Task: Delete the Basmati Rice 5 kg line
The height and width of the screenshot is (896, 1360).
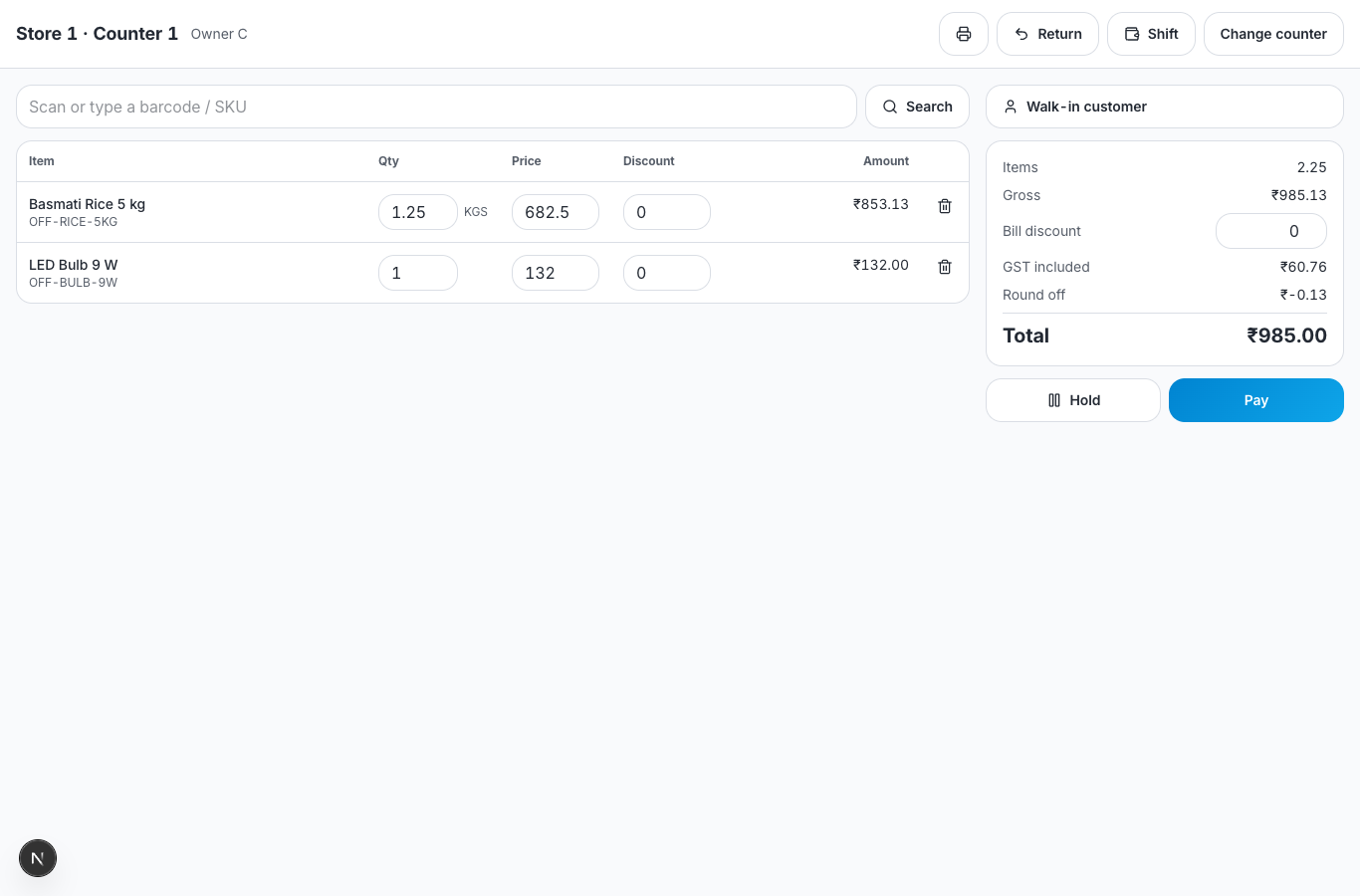Action: click(x=945, y=206)
